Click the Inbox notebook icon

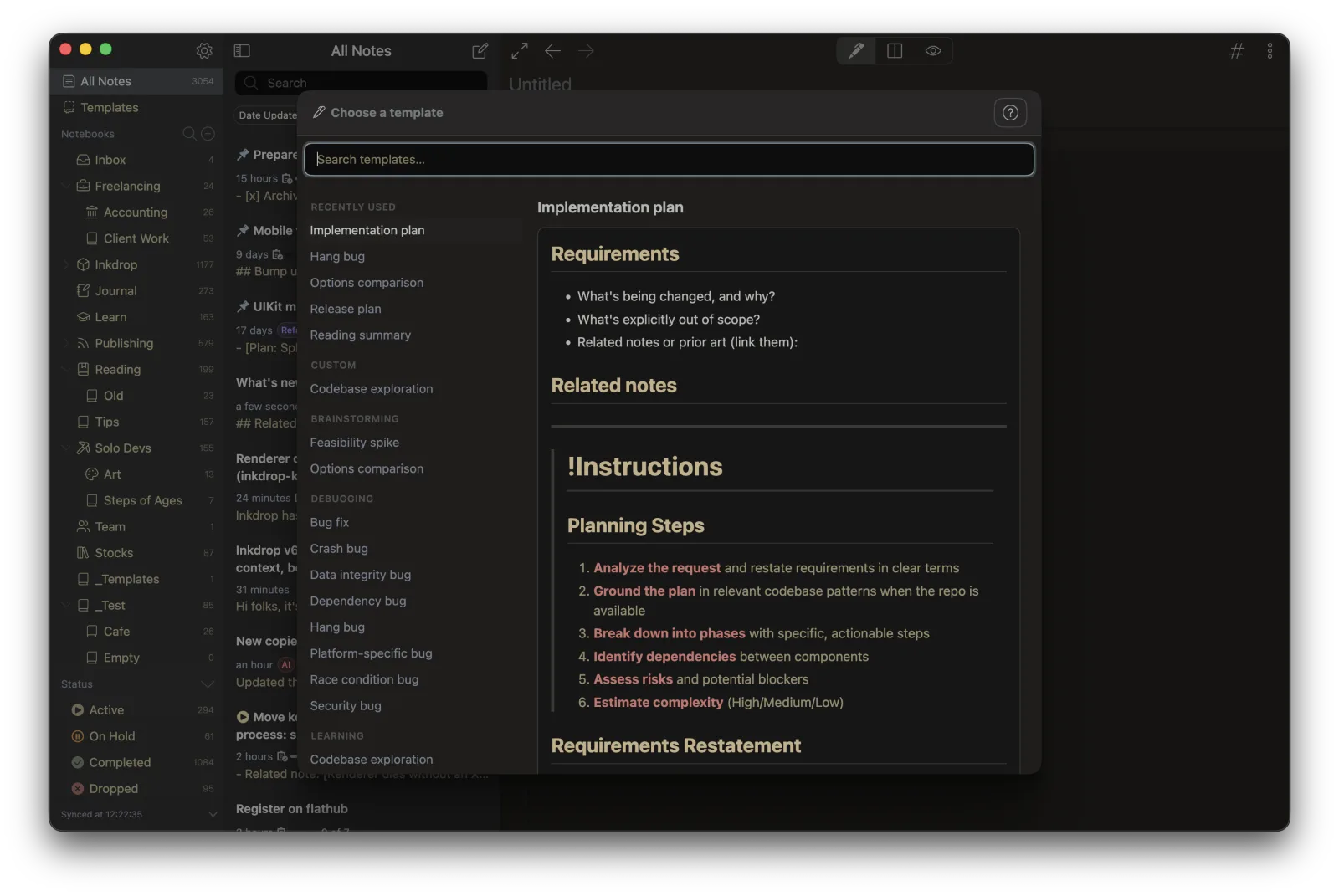click(x=84, y=160)
